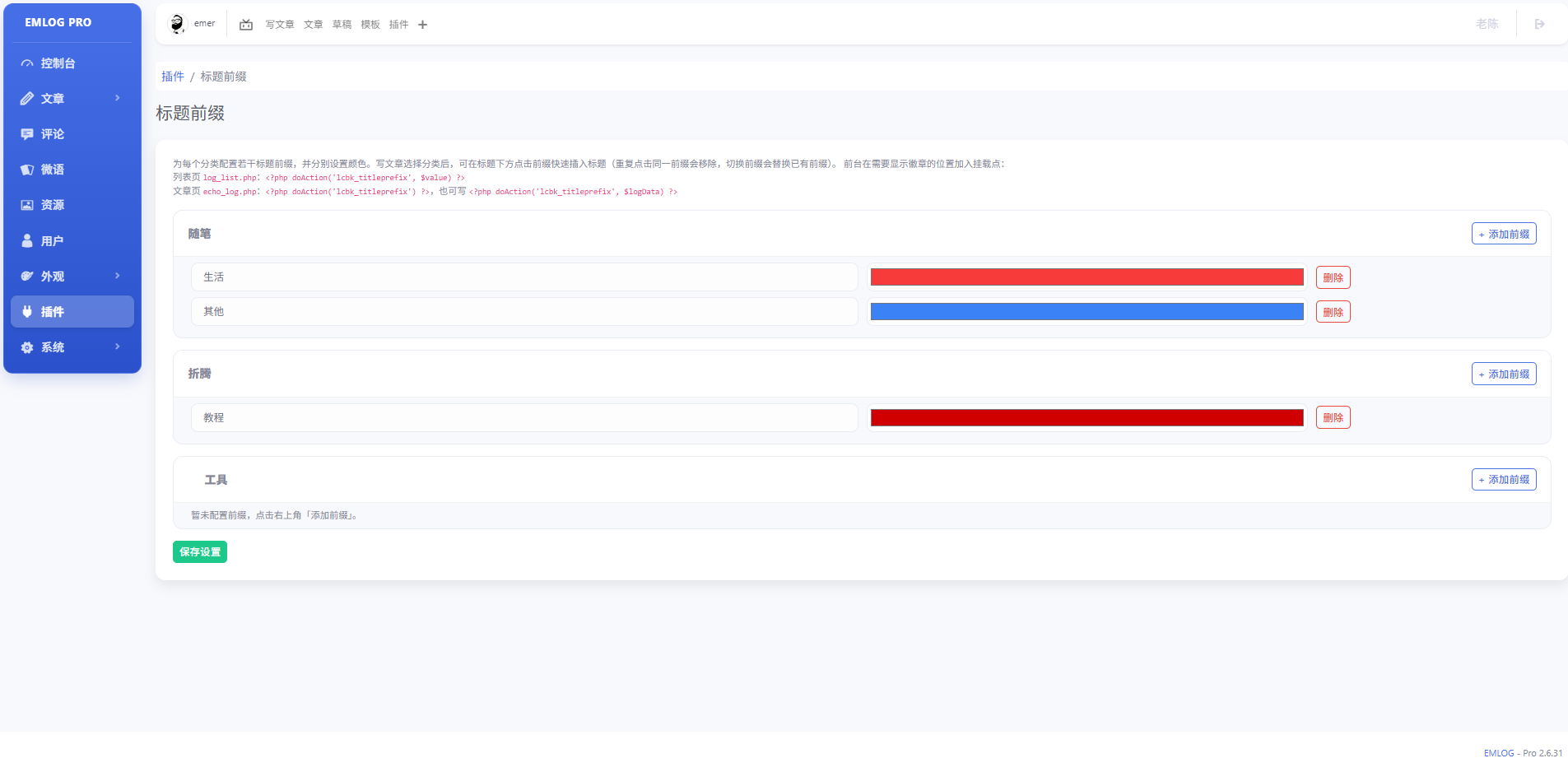
Task: Click the image icon for 资源
Action: (27, 205)
